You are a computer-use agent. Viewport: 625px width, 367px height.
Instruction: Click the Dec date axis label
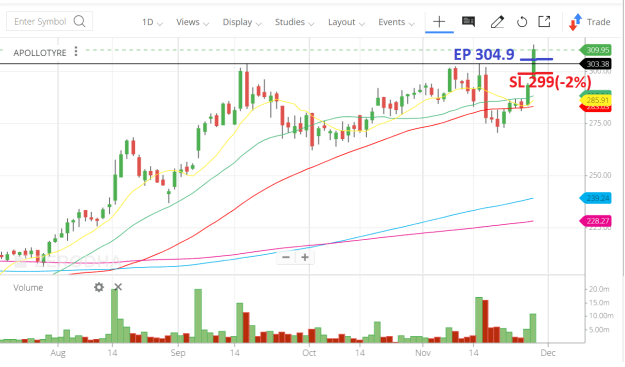click(x=548, y=353)
